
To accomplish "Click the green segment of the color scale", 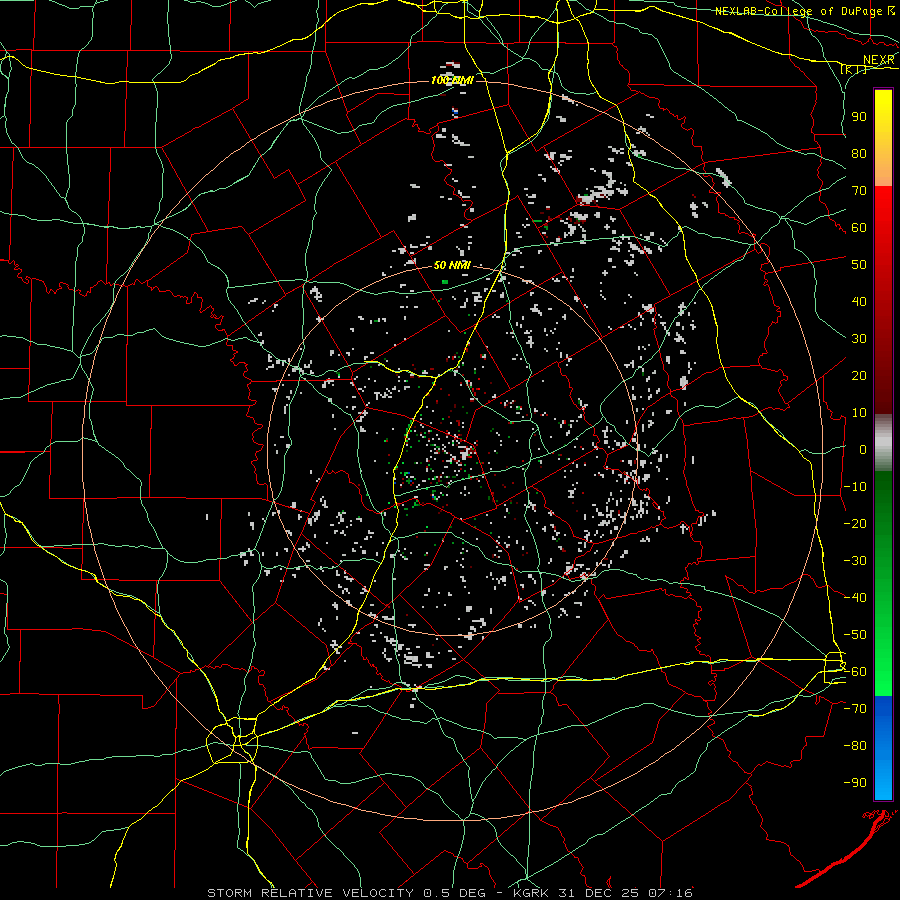I will click(883, 583).
